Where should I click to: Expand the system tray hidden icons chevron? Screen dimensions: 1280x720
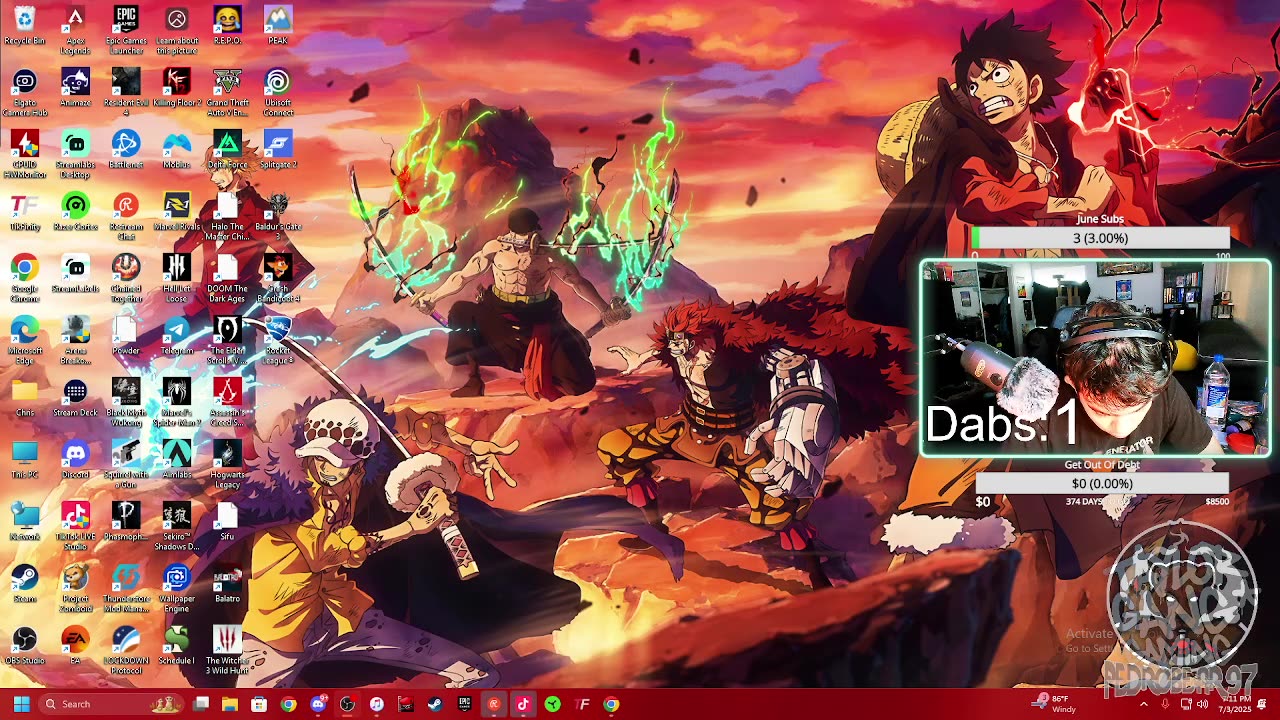(x=1144, y=704)
